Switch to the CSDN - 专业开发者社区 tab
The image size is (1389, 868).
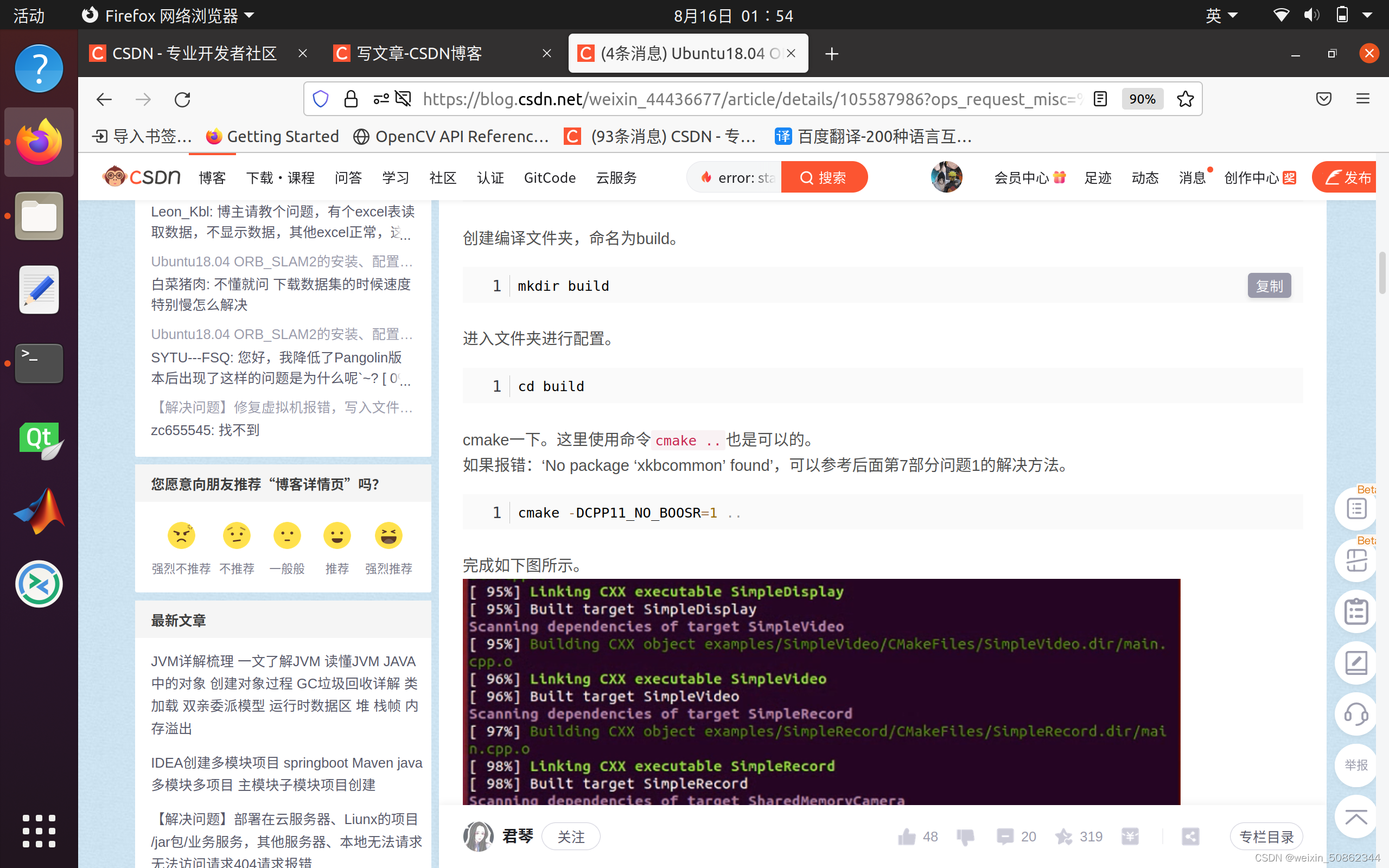coord(195,53)
